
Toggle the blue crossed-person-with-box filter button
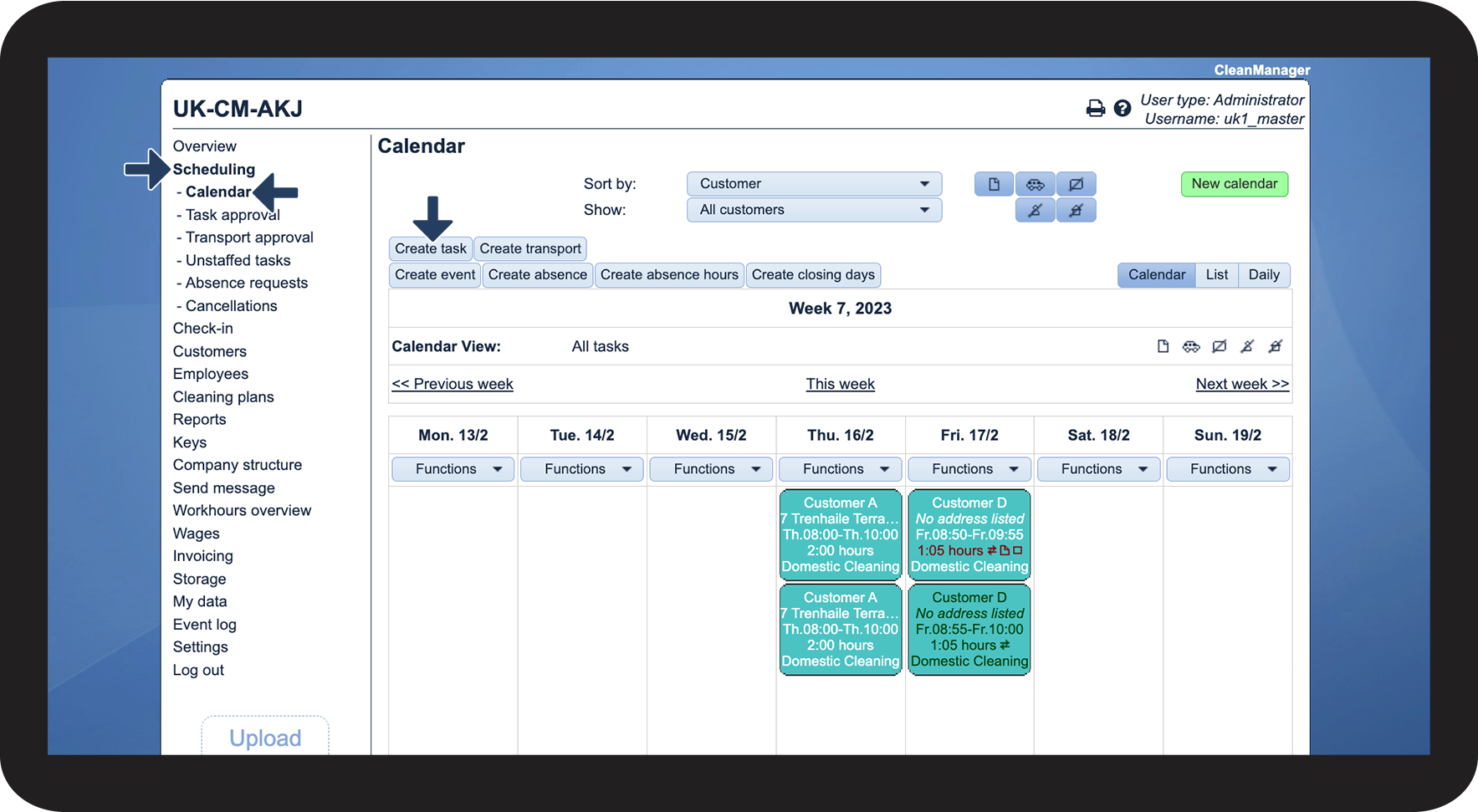coord(1076,210)
